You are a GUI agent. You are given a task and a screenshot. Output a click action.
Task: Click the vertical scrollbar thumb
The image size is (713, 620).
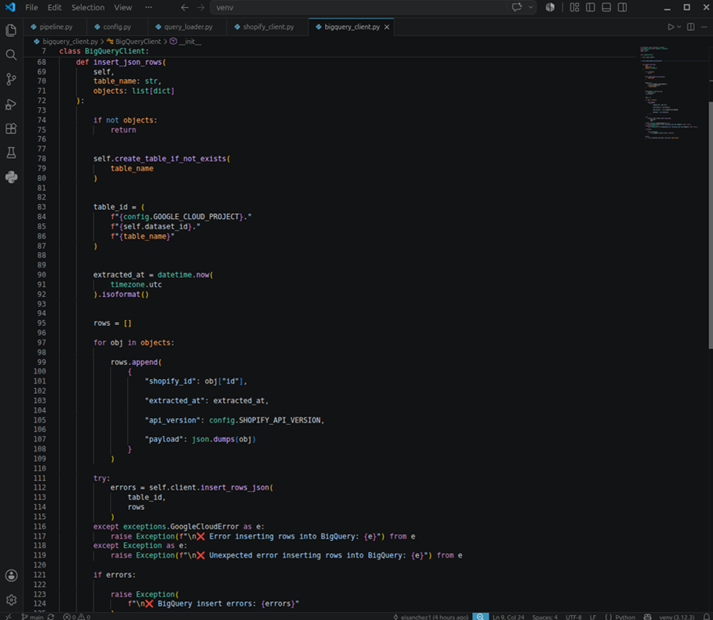pyautogui.click(x=710, y=225)
